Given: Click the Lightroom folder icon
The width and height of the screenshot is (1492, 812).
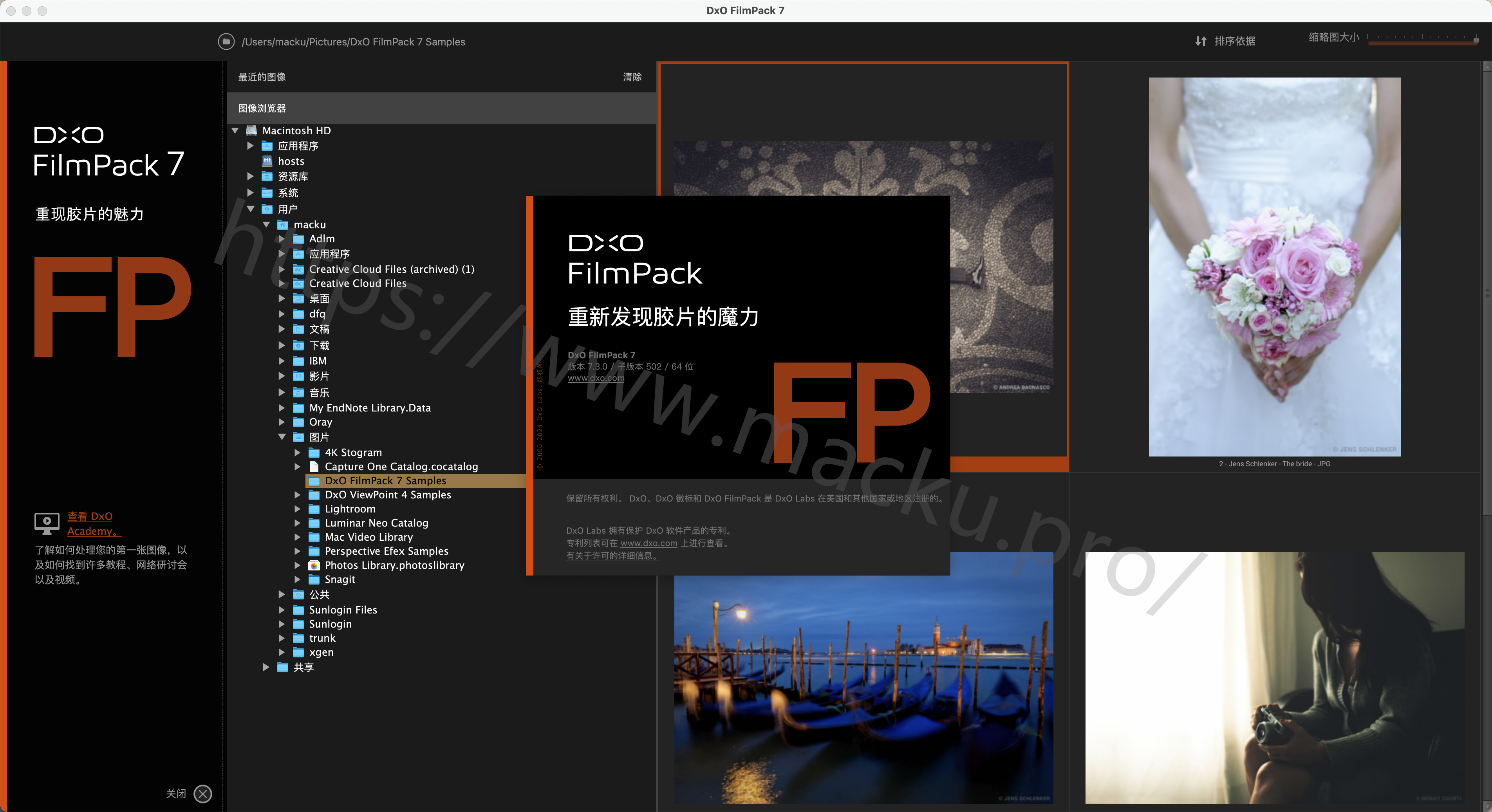Looking at the screenshot, I should coord(314,509).
